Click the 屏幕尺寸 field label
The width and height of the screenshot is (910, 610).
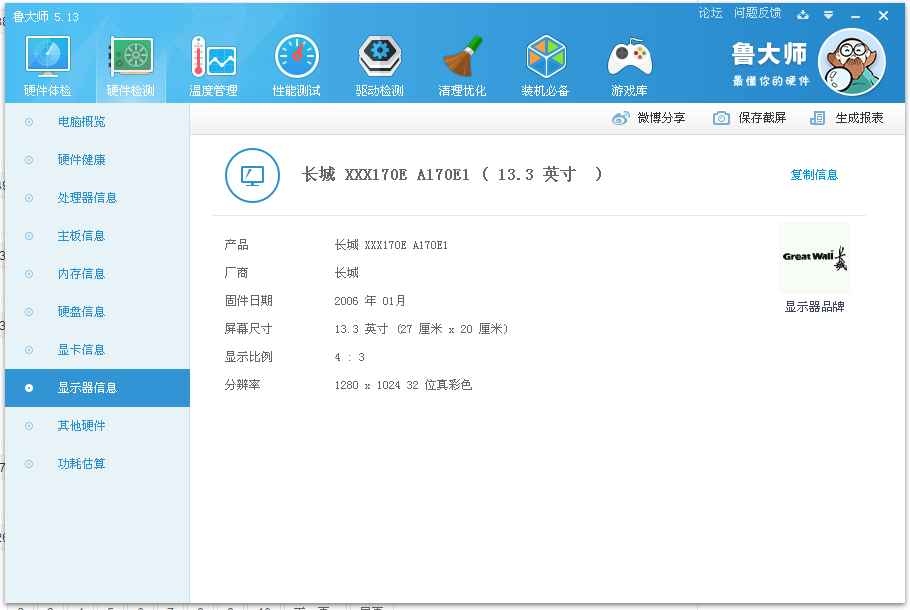pos(248,329)
